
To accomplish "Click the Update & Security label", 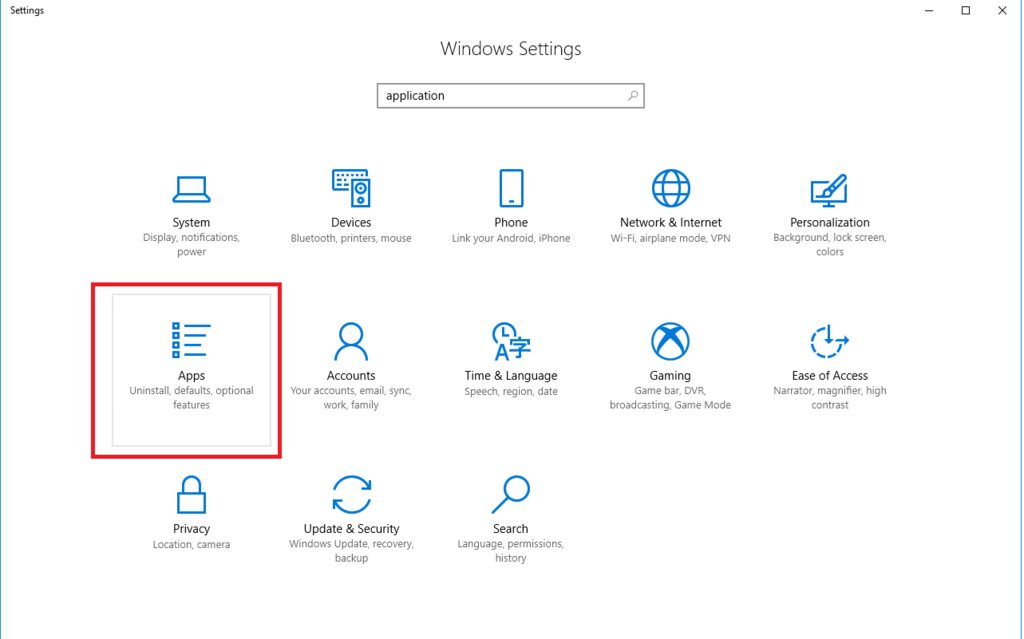I will [x=351, y=529].
